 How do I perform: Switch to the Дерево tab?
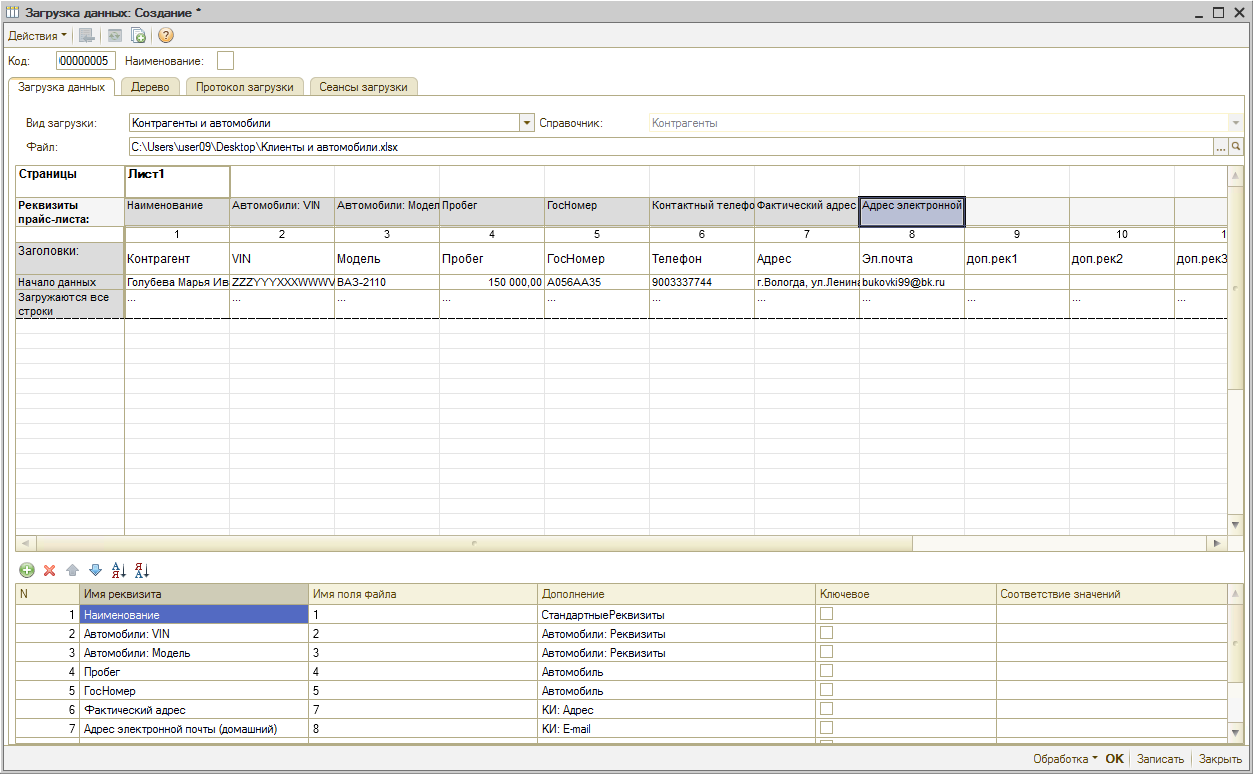click(150, 87)
